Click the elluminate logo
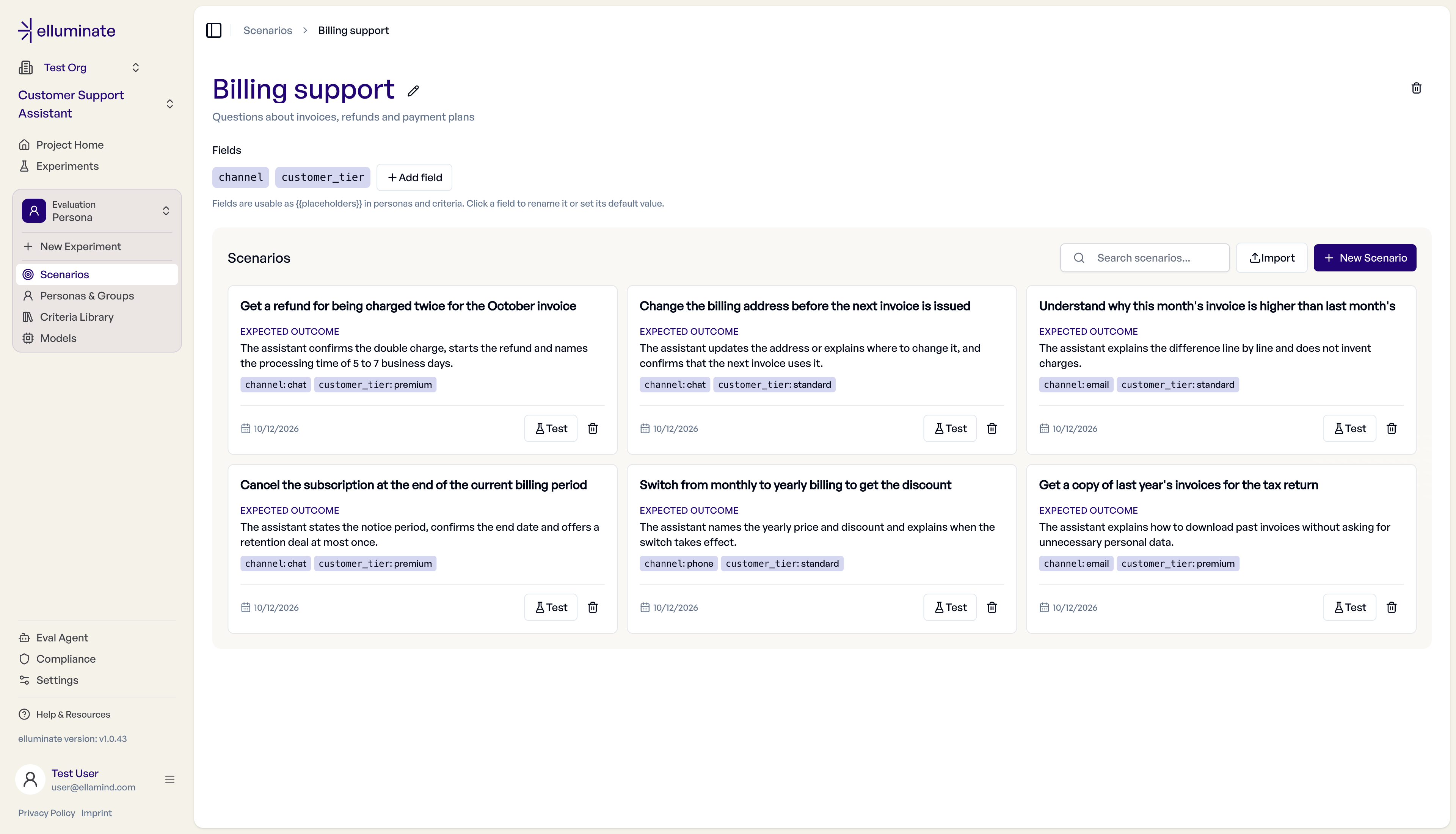This screenshot has width=1456, height=834. [x=67, y=30]
